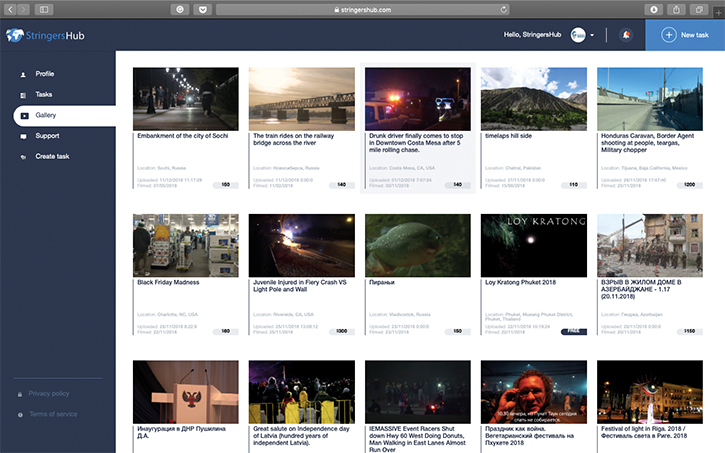Click the FREE badge on Loy Kratong

point(573,330)
